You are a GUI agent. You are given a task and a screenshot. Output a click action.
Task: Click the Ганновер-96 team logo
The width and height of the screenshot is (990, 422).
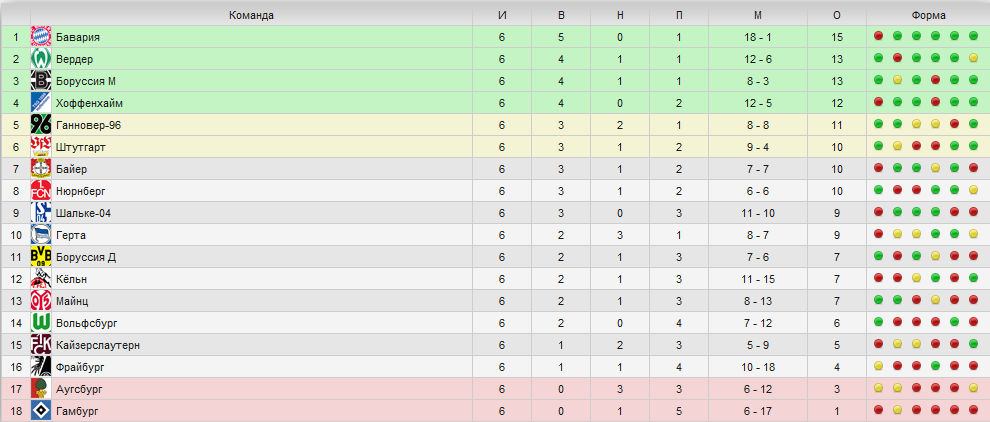tap(41, 124)
